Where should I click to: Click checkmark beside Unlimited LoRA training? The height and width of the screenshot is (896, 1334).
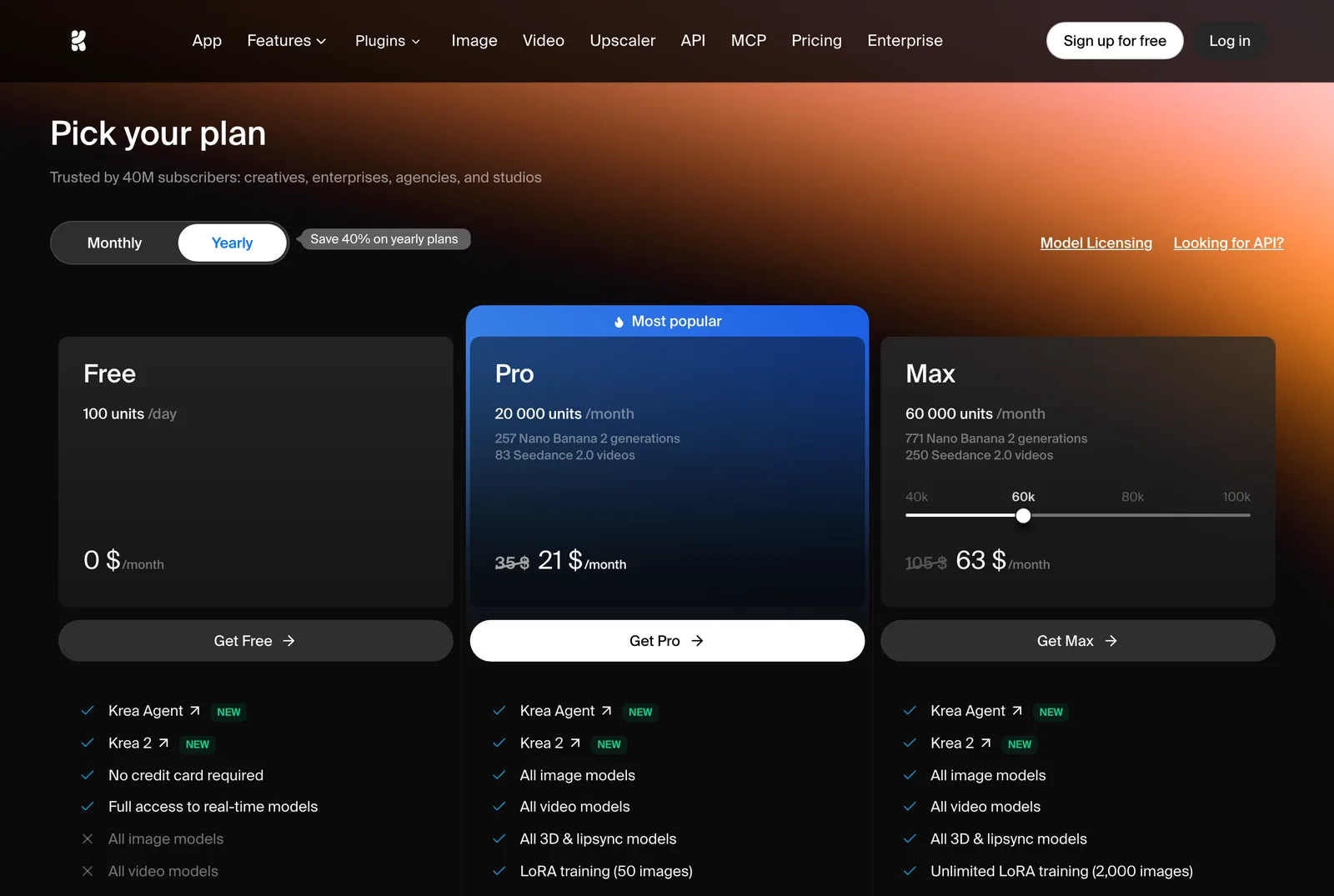pos(910,871)
